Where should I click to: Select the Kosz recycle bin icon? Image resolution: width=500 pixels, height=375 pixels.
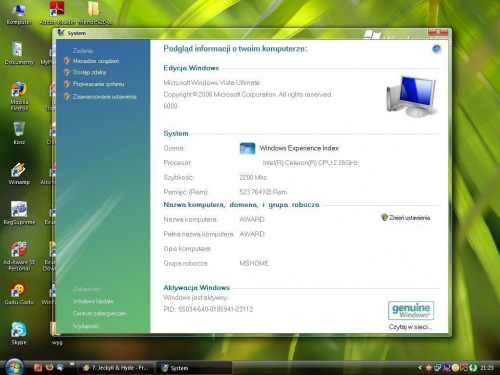(19, 133)
